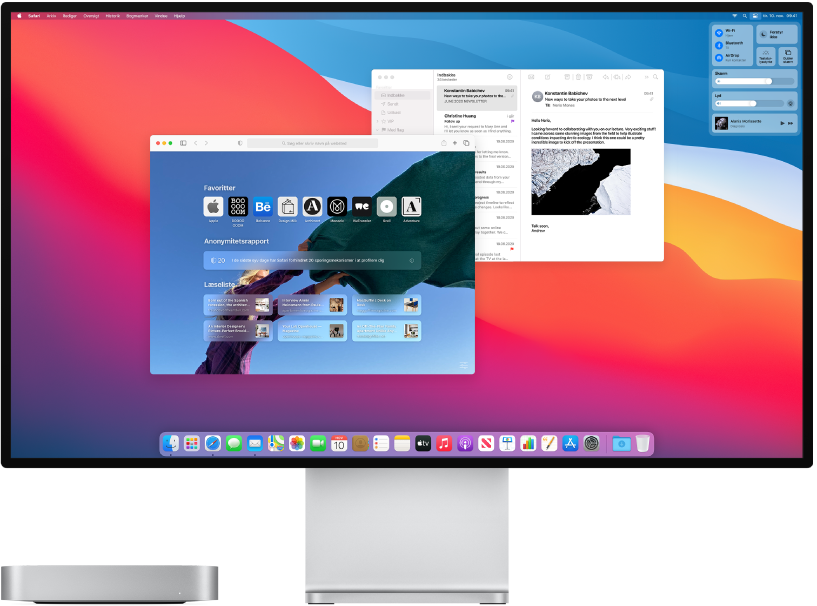Open the Bogmærker menu

137,16
